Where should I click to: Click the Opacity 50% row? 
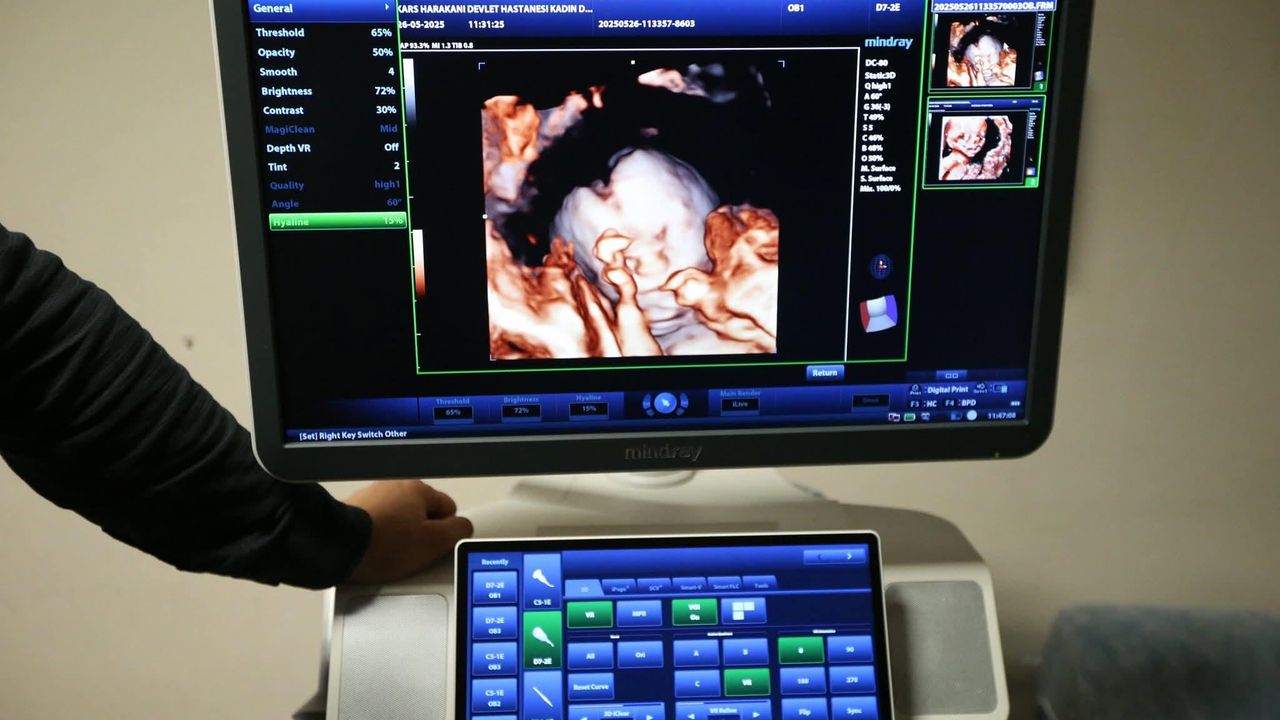click(325, 52)
